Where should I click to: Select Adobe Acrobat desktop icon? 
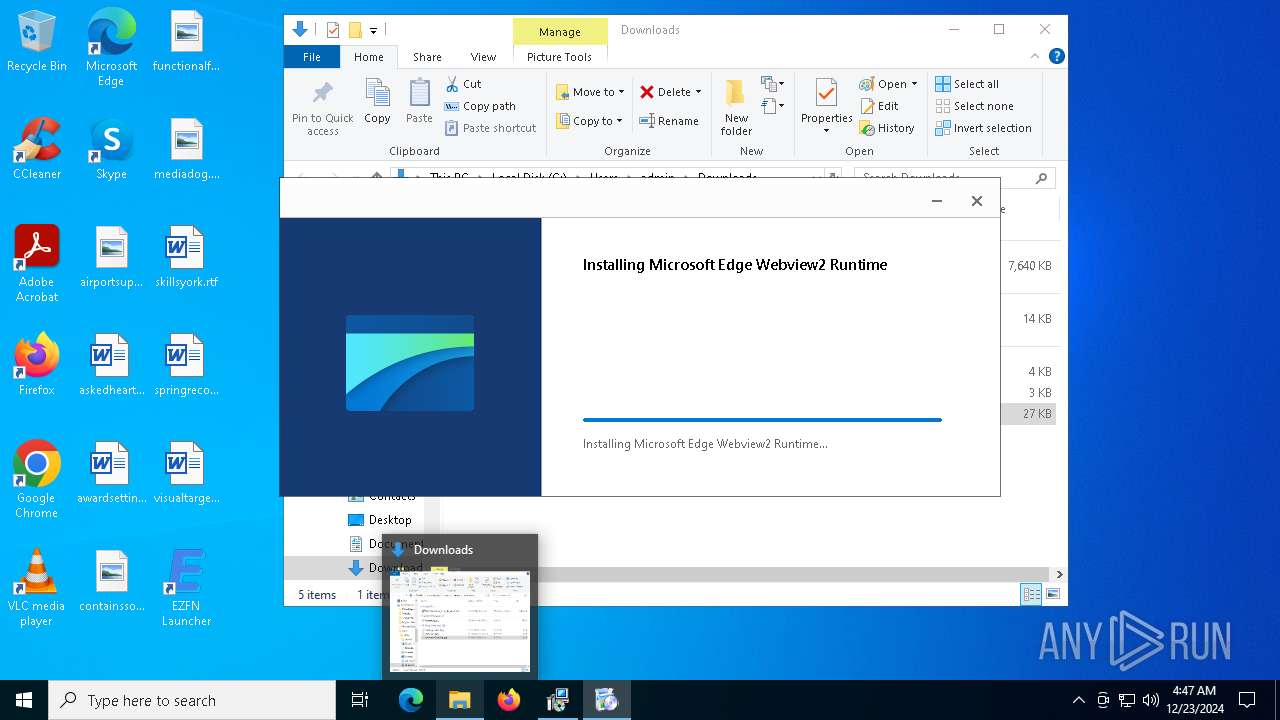(37, 264)
